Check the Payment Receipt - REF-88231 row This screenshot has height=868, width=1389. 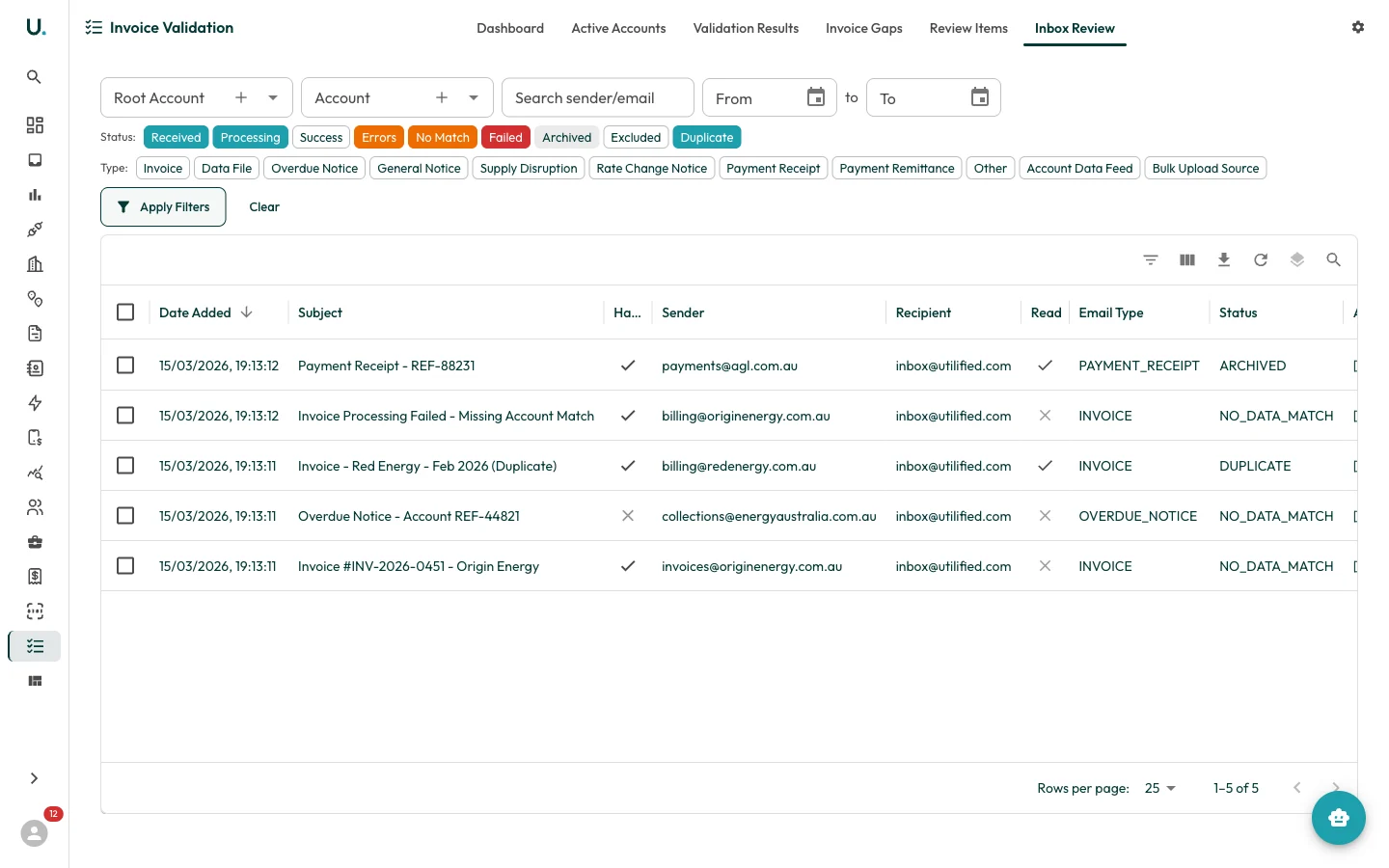pyautogui.click(x=125, y=366)
